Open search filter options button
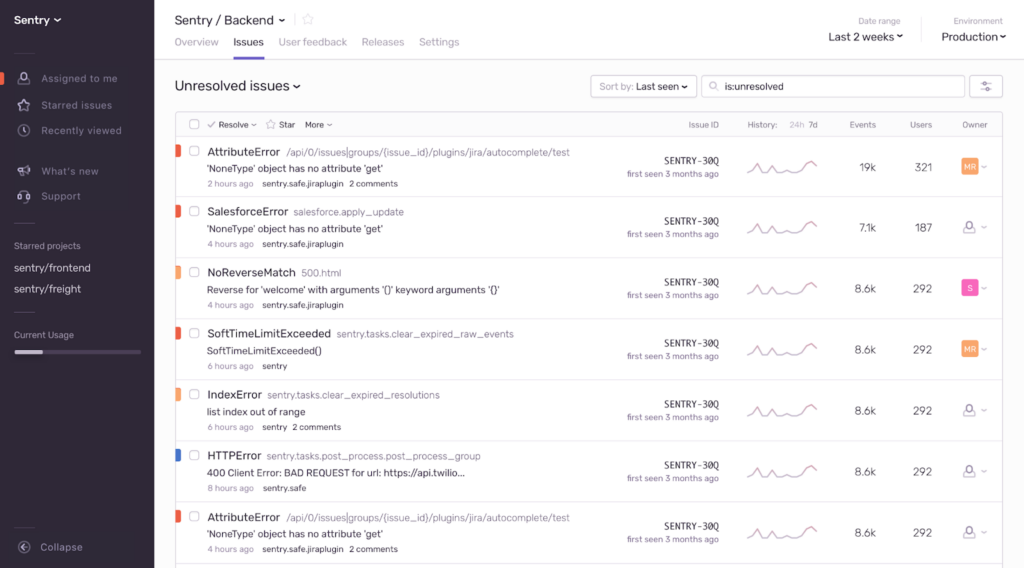 986,87
